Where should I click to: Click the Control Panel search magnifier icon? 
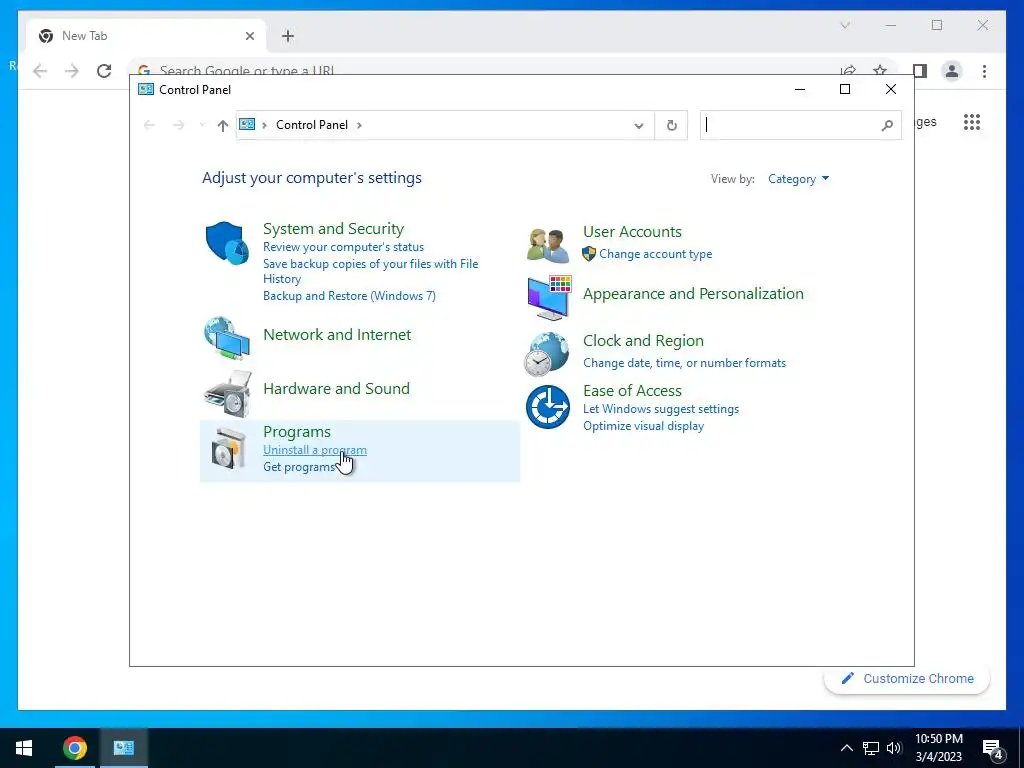pos(887,125)
